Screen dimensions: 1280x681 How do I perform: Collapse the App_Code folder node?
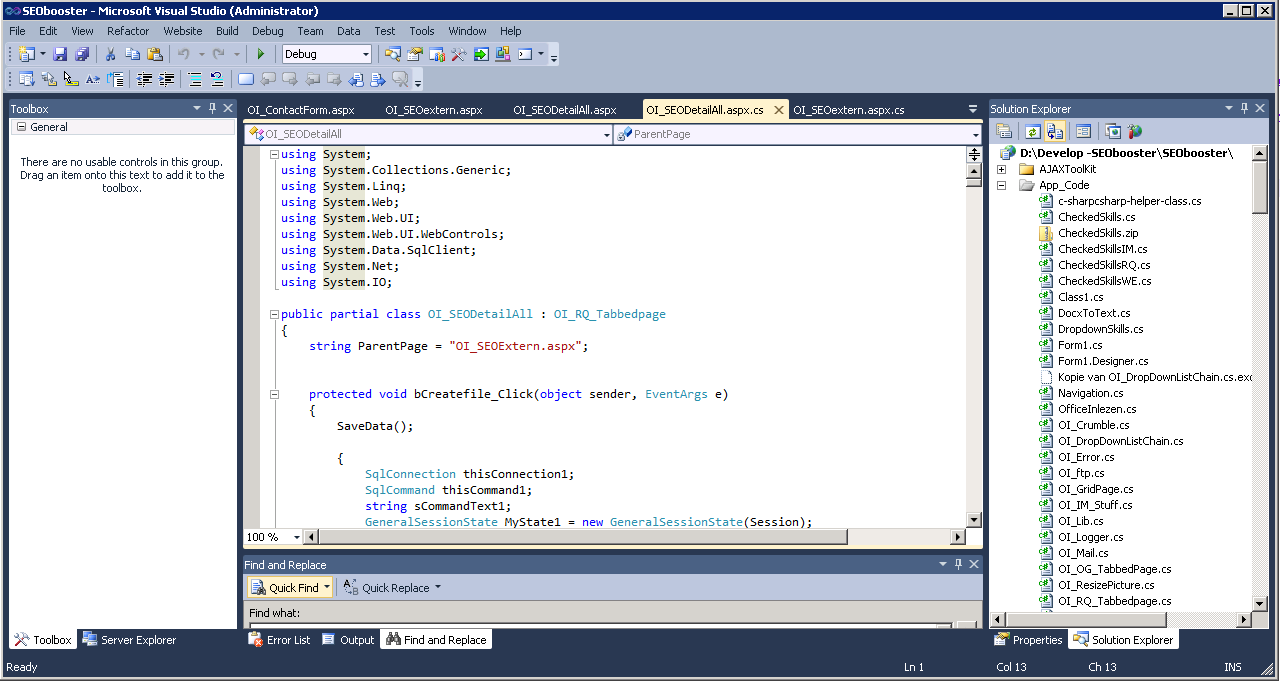[1001, 185]
